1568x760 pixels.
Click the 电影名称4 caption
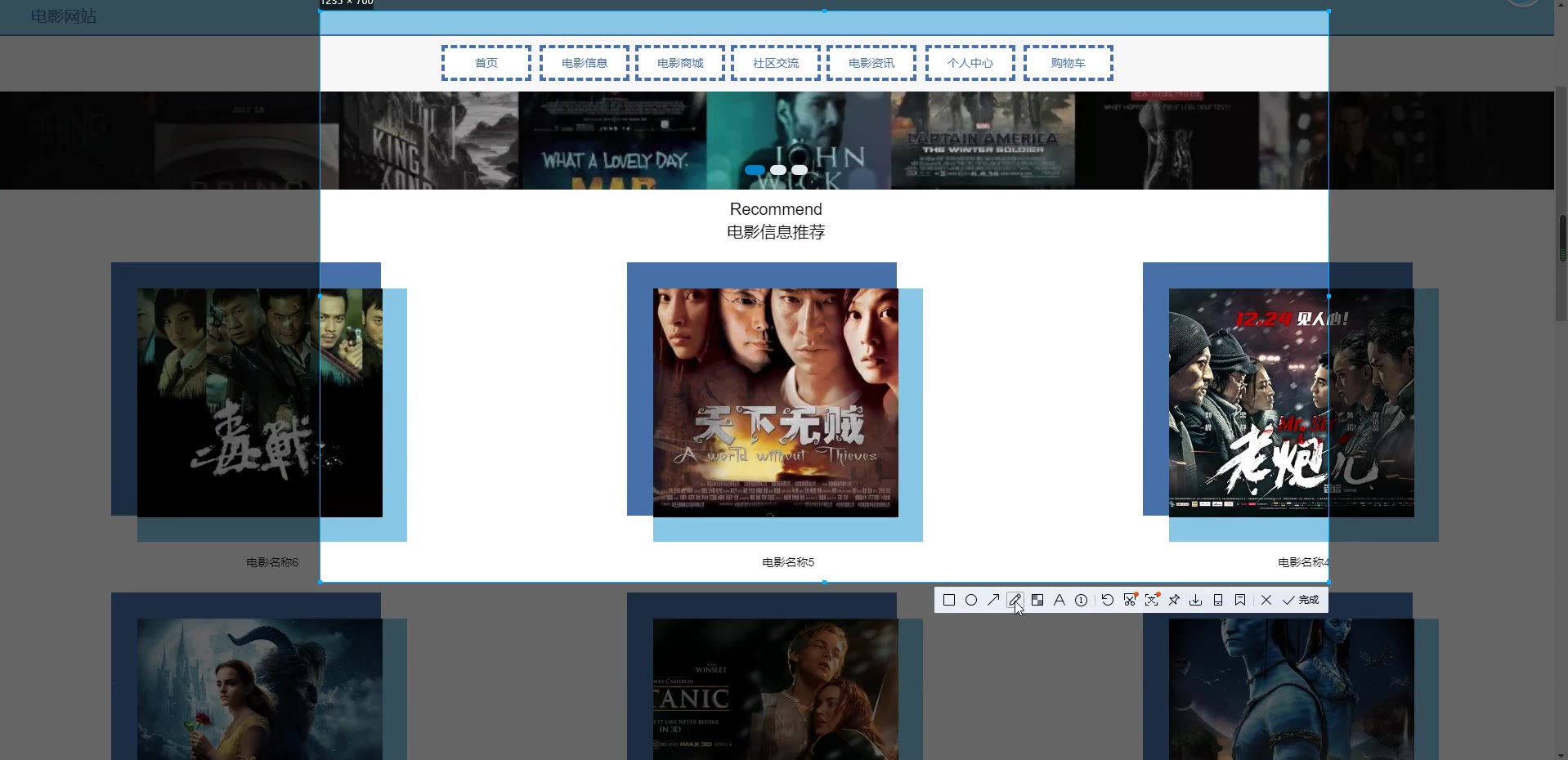(x=1304, y=562)
